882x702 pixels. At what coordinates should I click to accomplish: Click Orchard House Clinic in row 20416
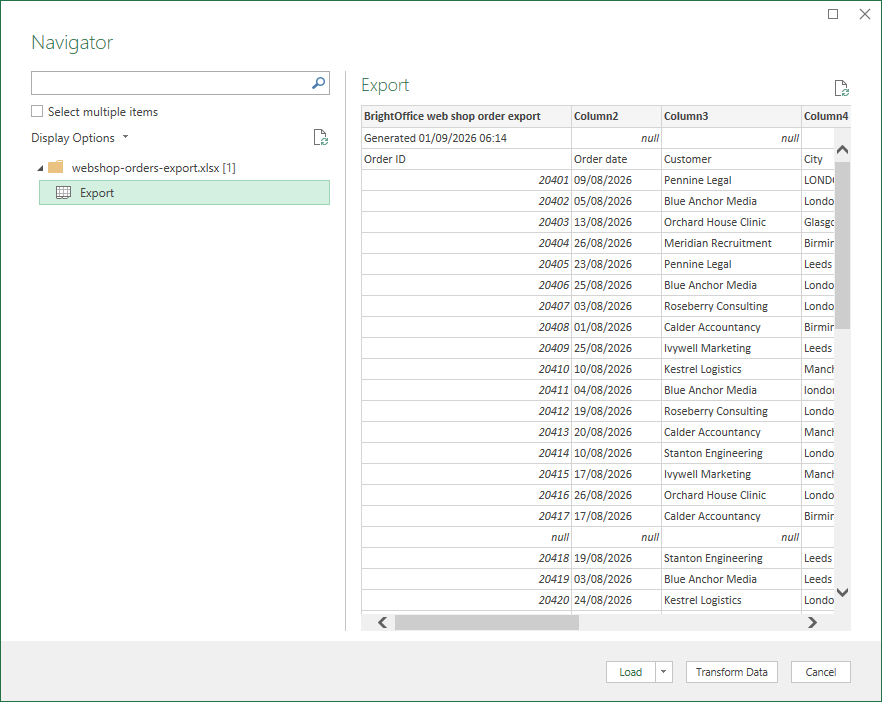[x=732, y=495]
